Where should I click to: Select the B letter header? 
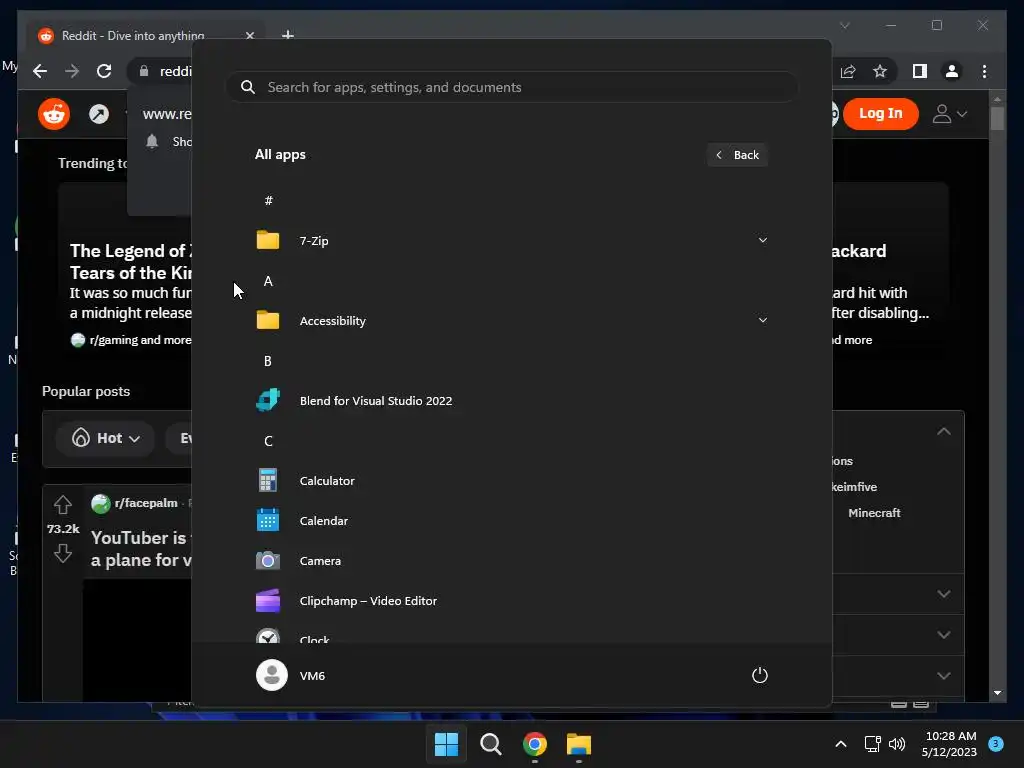point(268,361)
